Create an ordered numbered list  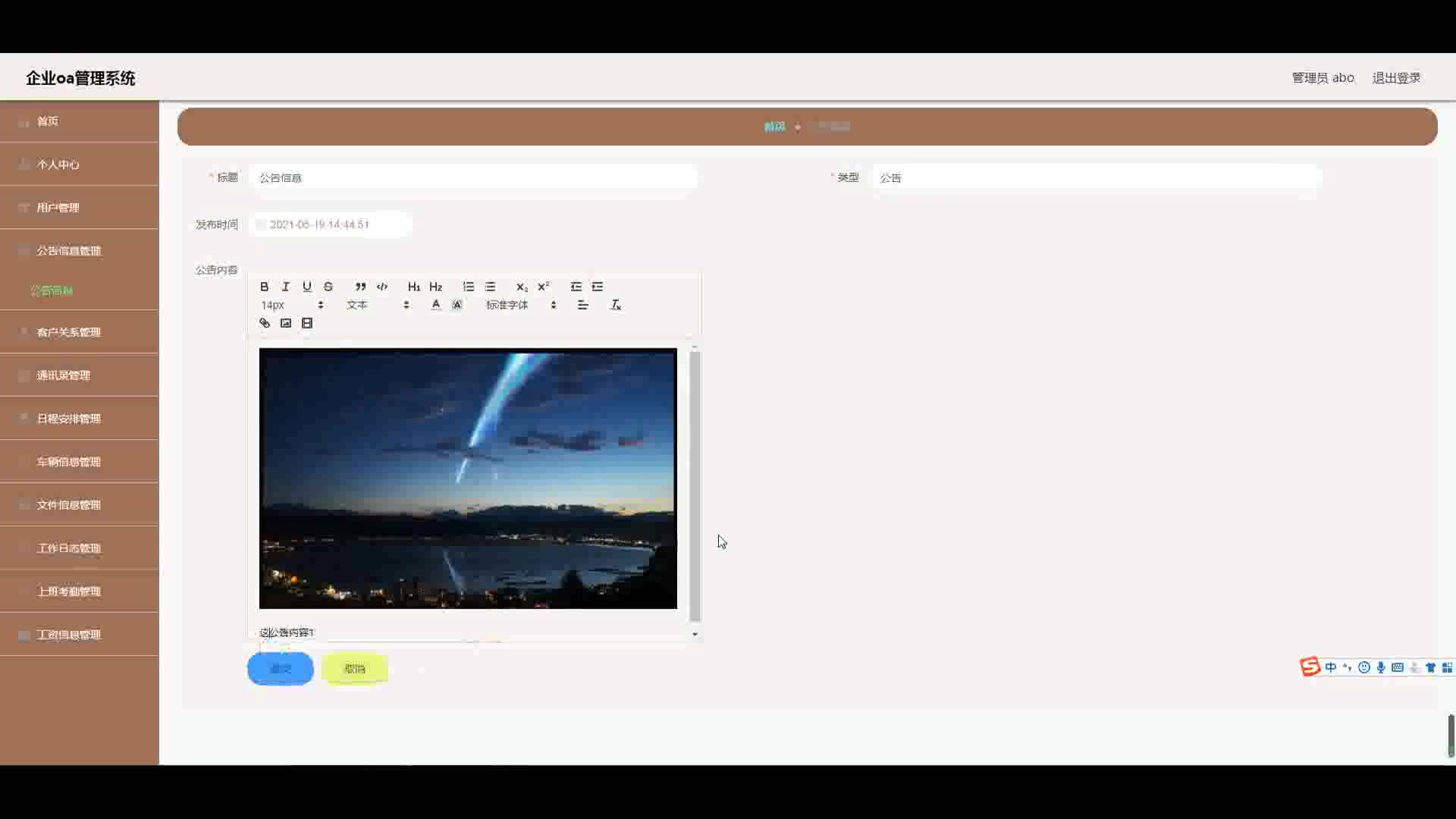[468, 287]
